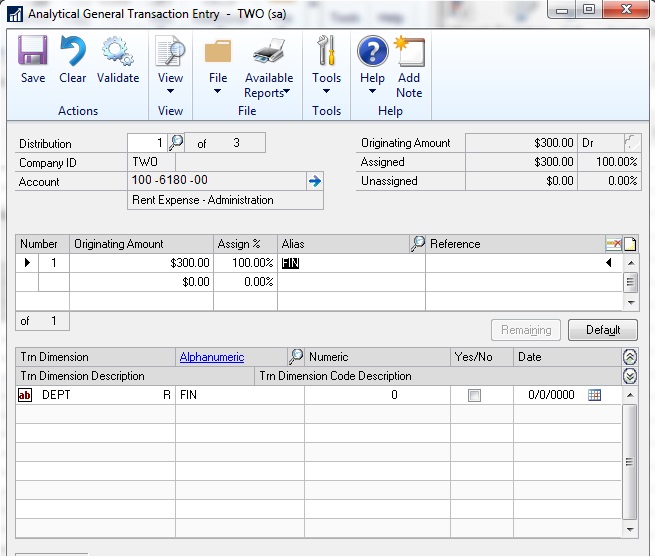The height and width of the screenshot is (556, 655).
Task: Open the Available Reports dropdown arrow
Action: pos(287,91)
